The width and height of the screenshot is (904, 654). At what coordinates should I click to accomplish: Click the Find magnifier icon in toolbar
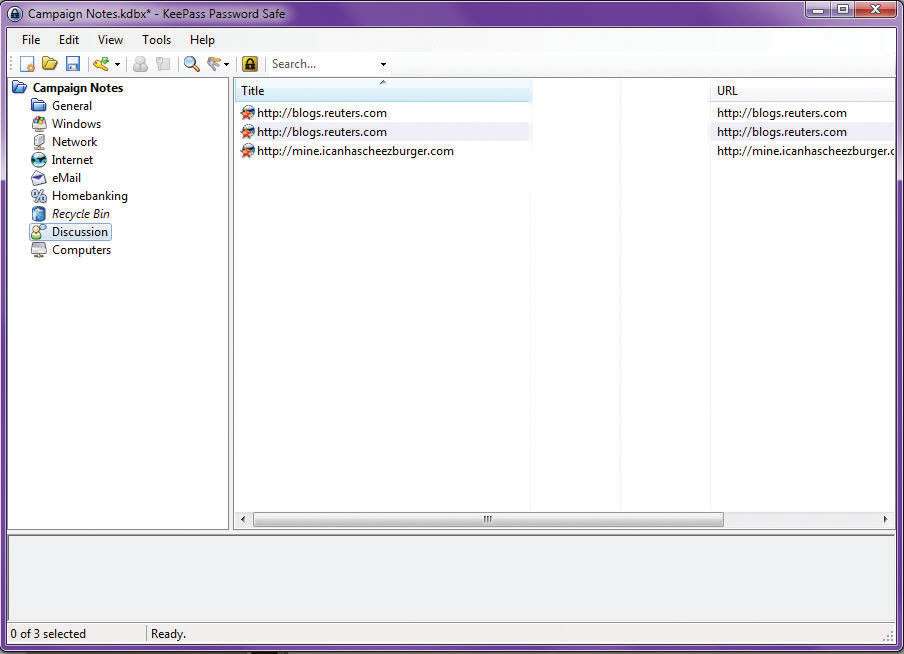coord(191,64)
